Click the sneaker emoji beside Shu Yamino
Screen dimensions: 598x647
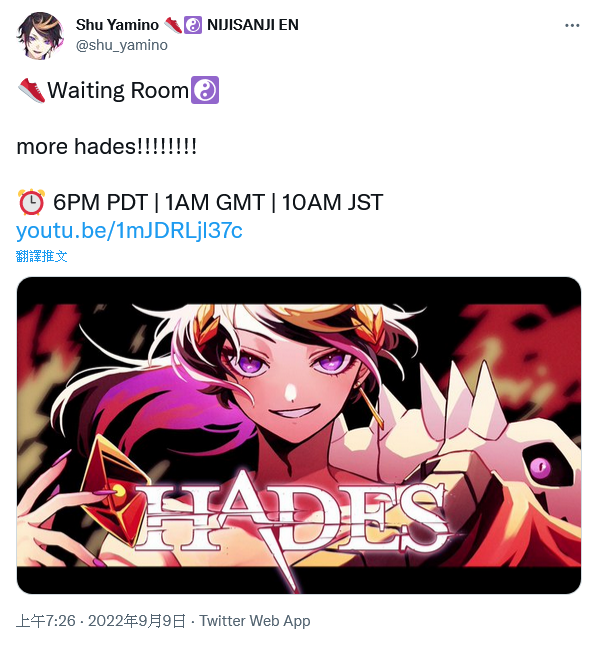click(173, 25)
